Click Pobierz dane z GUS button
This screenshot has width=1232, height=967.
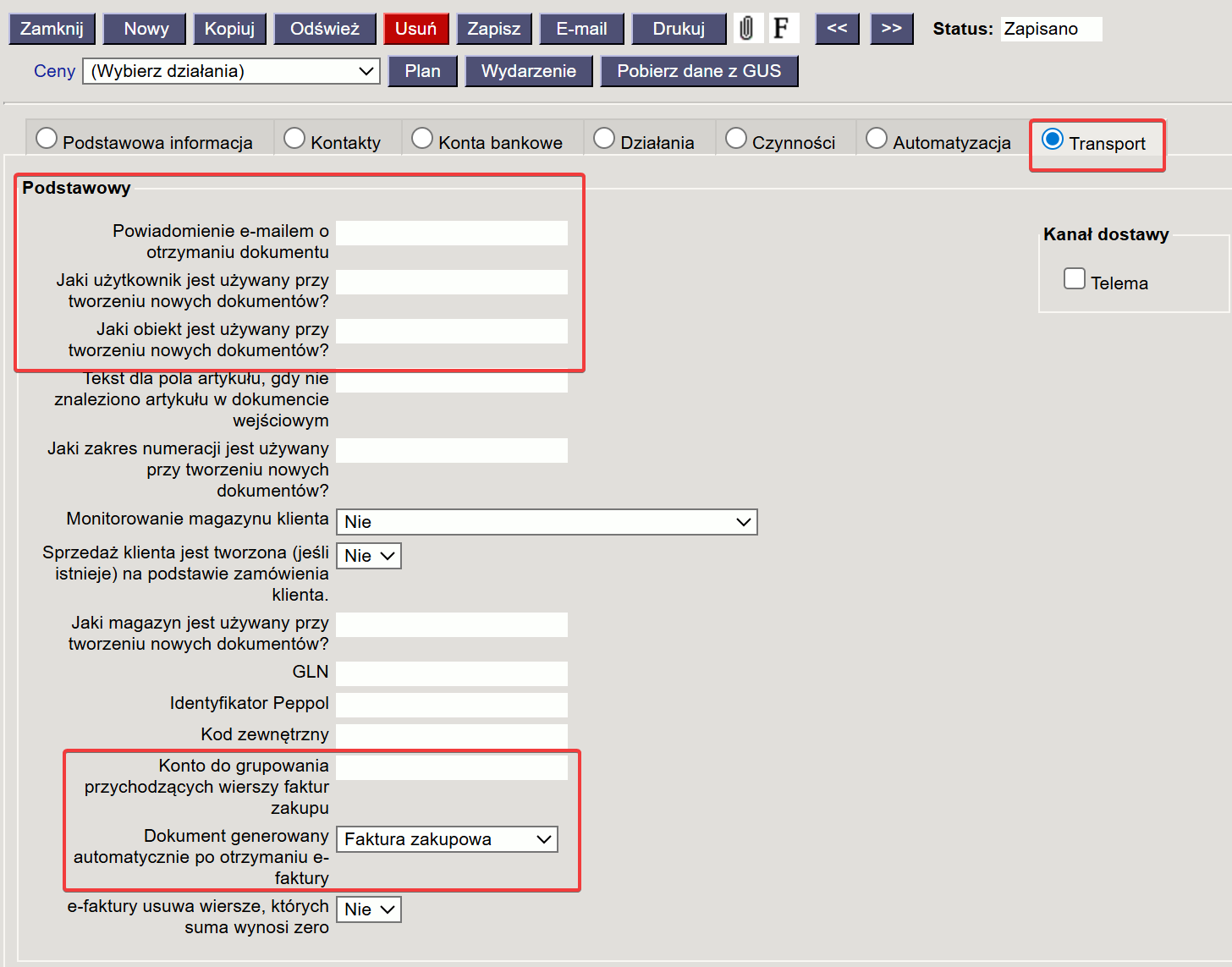[699, 72]
